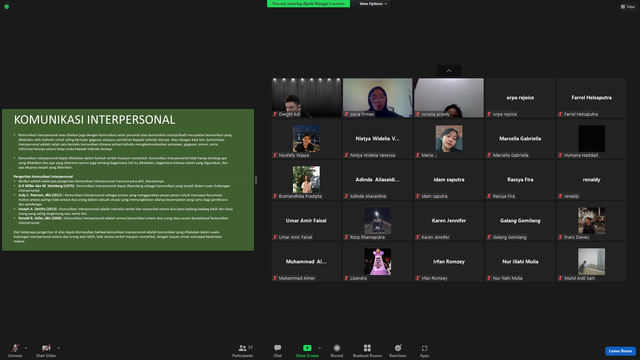Viewport: 640px width, 360px height.
Task: Select the Irfan Romzey participant tile
Action: 449,262
